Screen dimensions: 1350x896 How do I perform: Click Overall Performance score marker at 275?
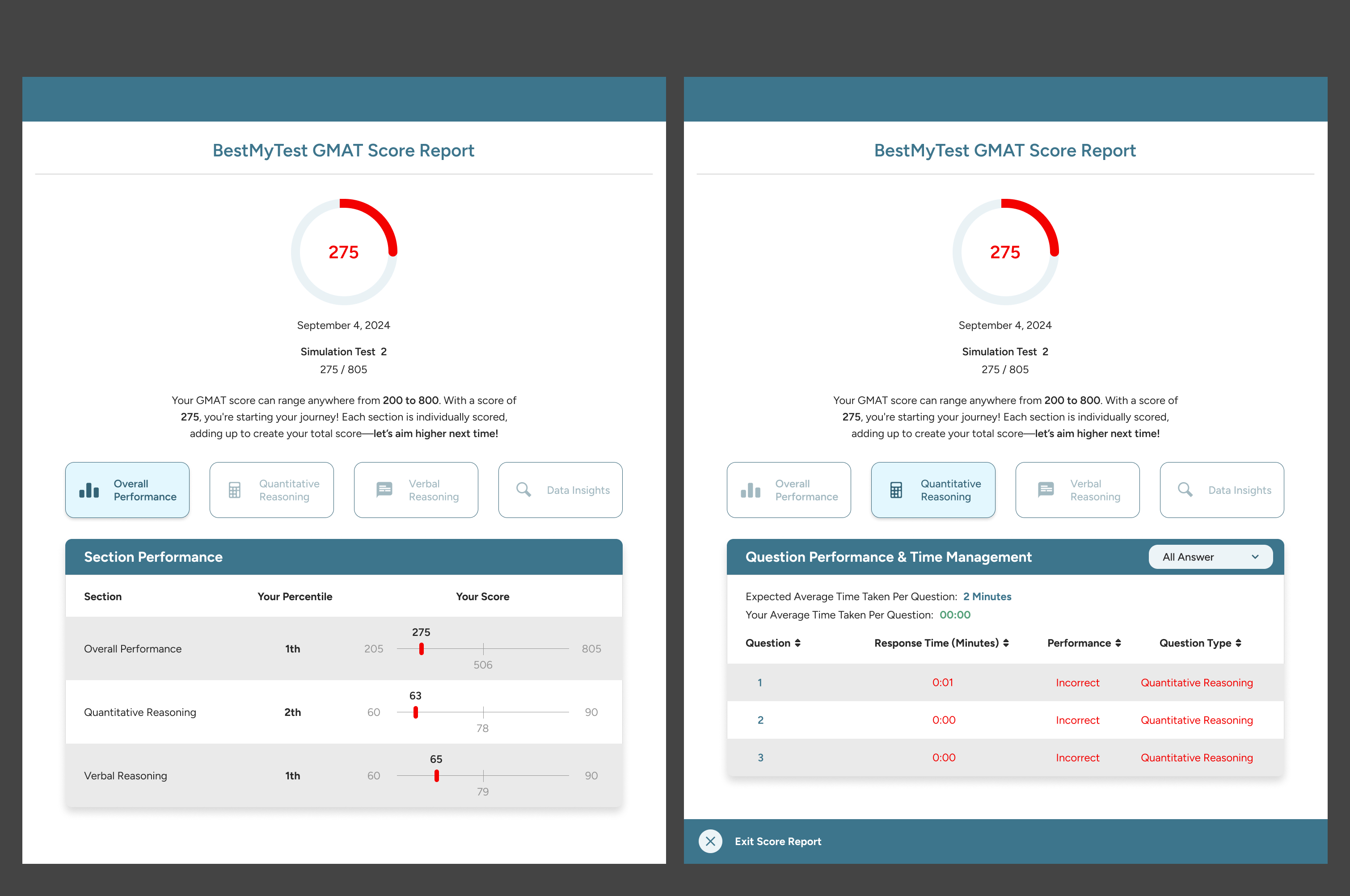pyautogui.click(x=421, y=648)
